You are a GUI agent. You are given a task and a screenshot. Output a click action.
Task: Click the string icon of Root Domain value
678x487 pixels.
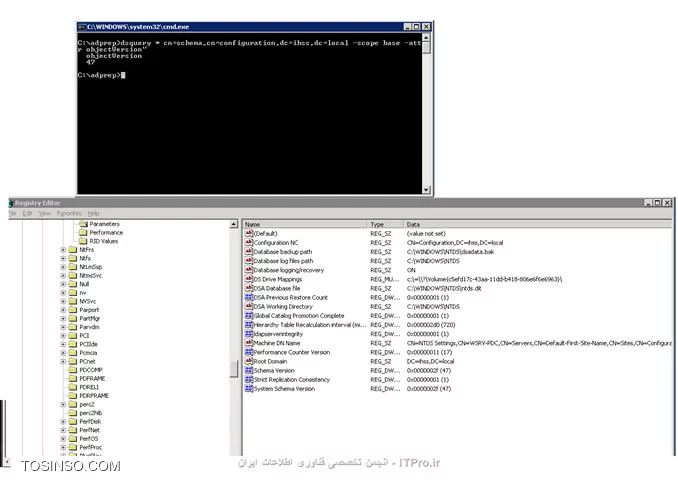249,362
